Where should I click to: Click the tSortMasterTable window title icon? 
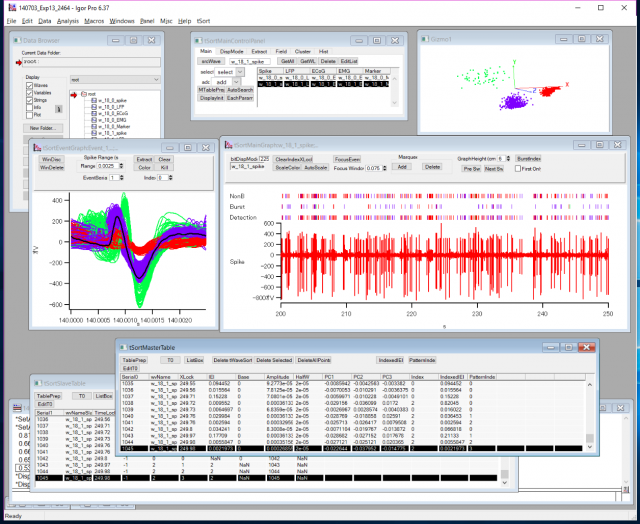pos(123,345)
